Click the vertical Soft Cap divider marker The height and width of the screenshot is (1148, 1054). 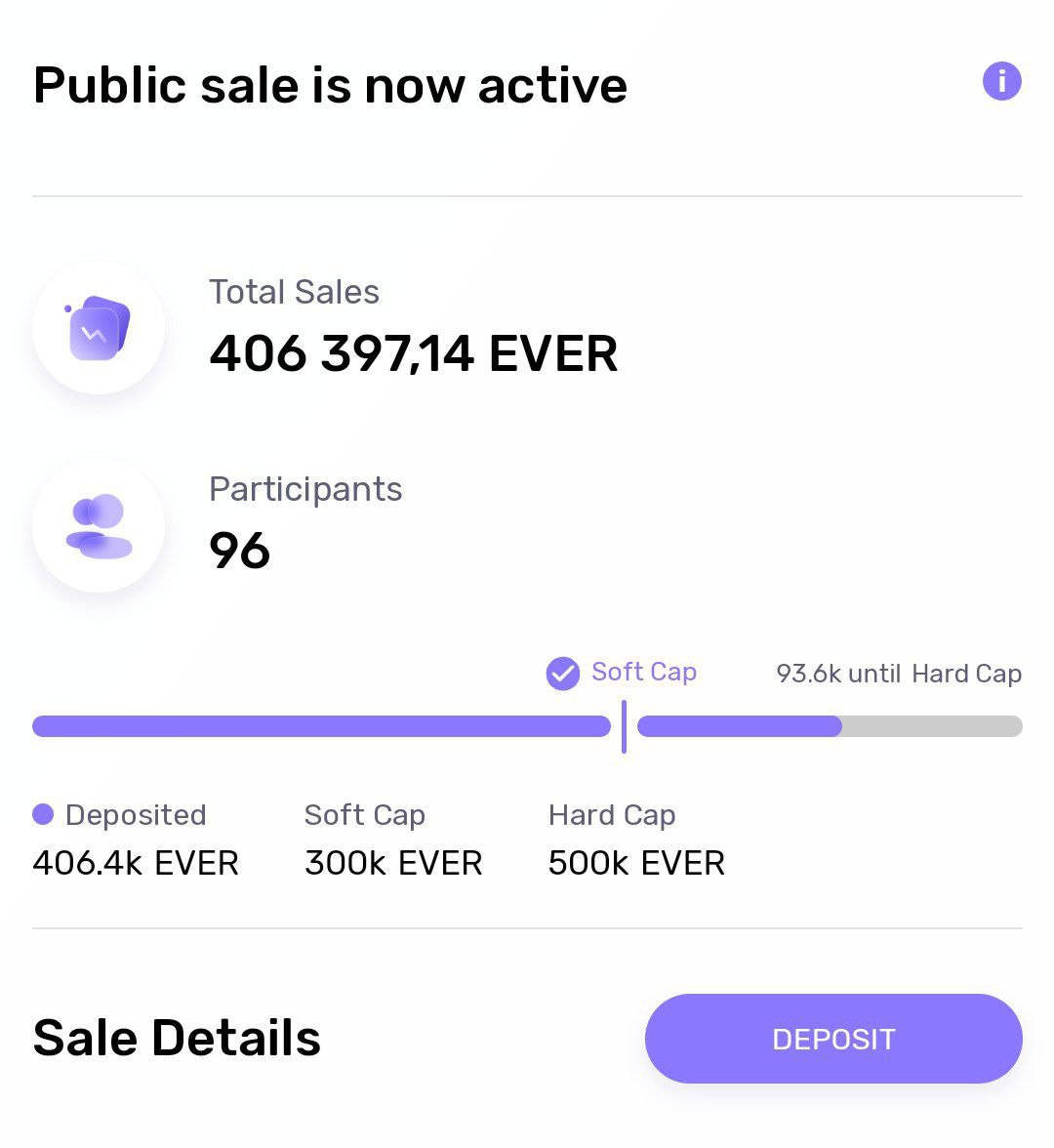coord(624,726)
